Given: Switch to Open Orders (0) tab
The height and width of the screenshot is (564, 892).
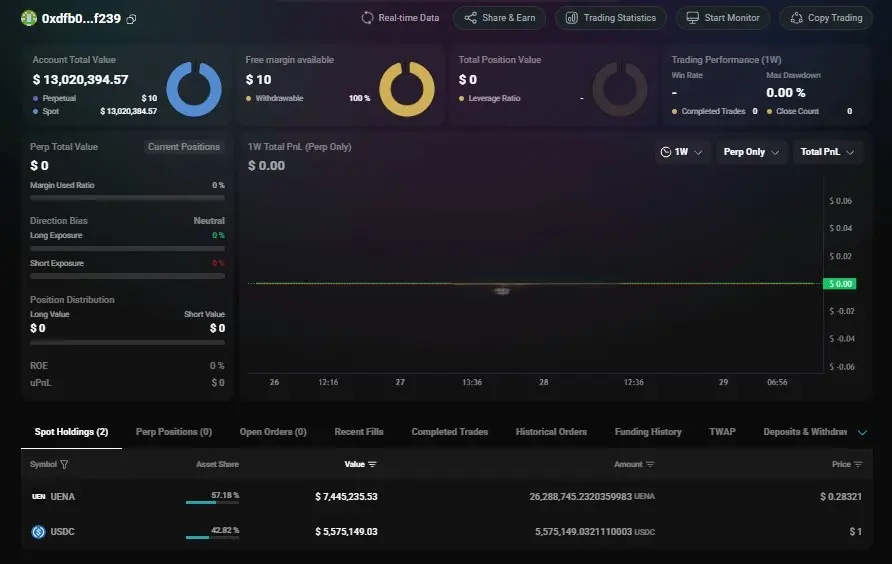Looking at the screenshot, I should click(273, 432).
